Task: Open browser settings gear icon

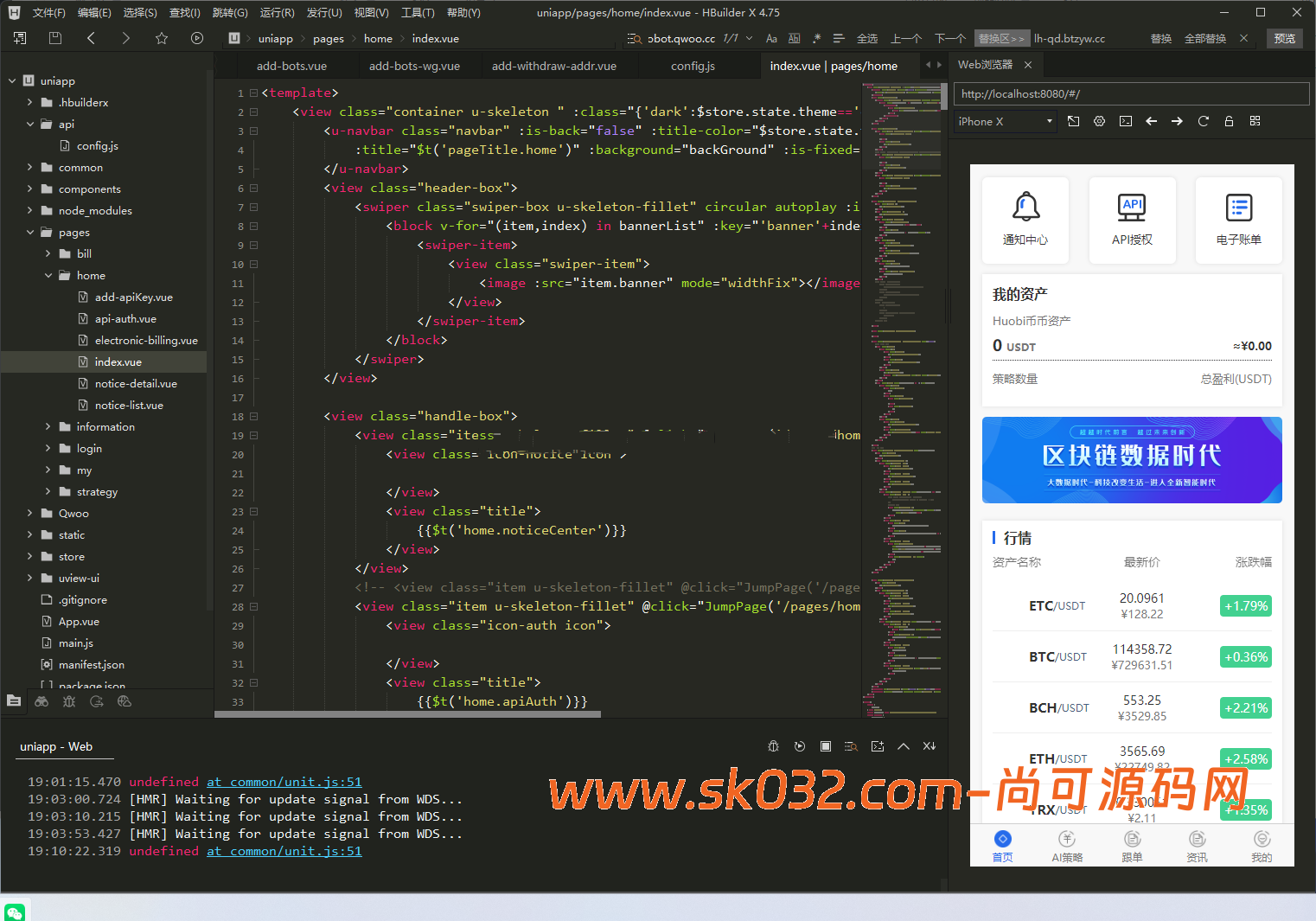Action: pyautogui.click(x=1099, y=121)
